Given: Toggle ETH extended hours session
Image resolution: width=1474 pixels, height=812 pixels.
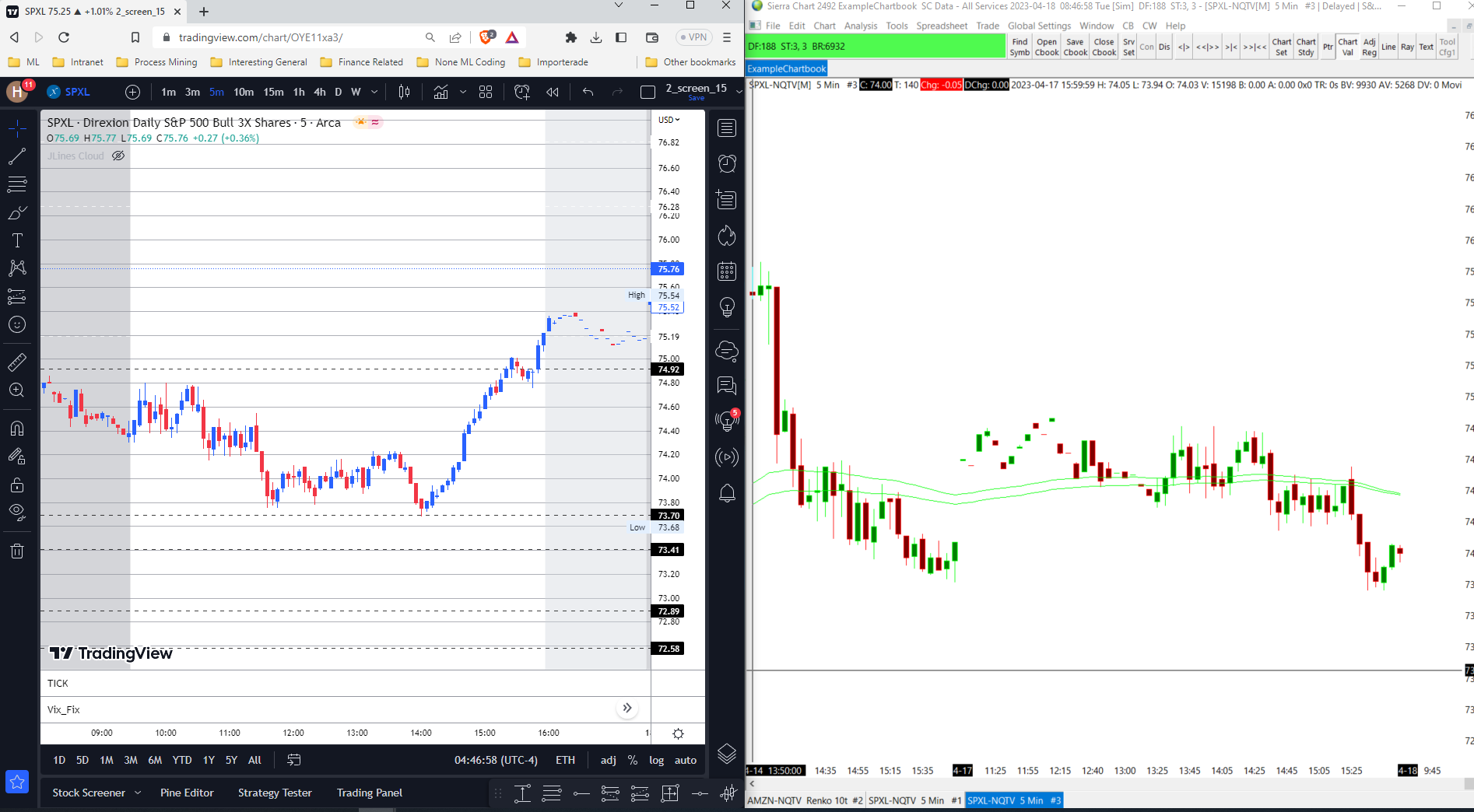Looking at the screenshot, I should (566, 760).
